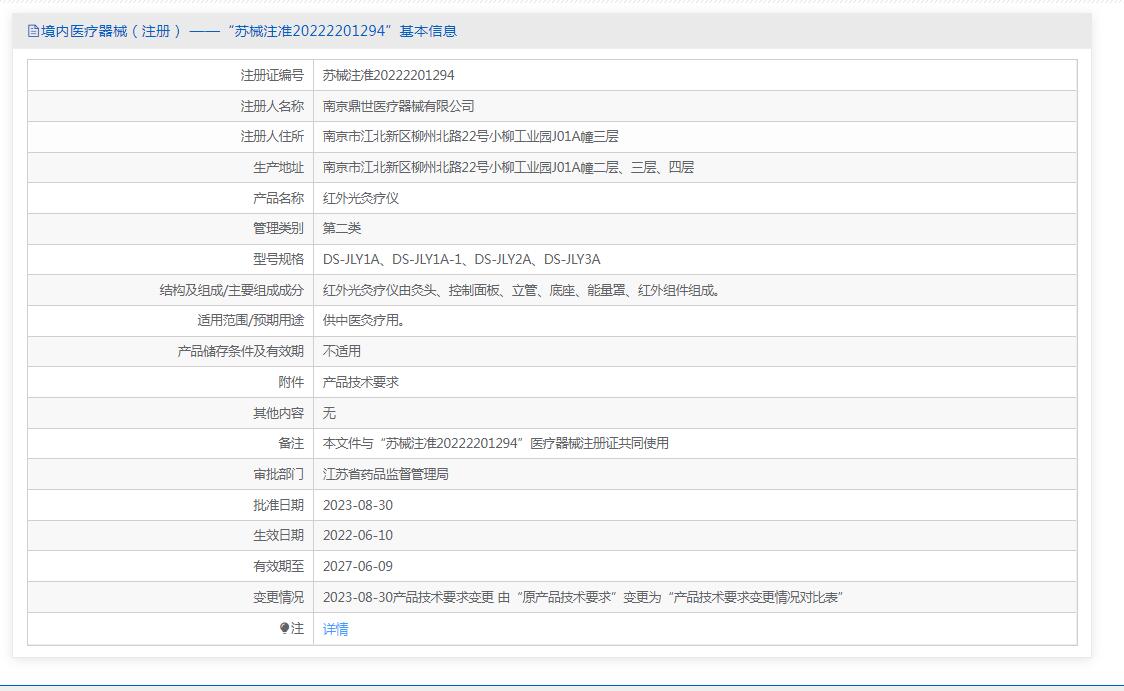Select storage condition value 不适用
Viewport: 1124px width, 691px height.
[342, 351]
